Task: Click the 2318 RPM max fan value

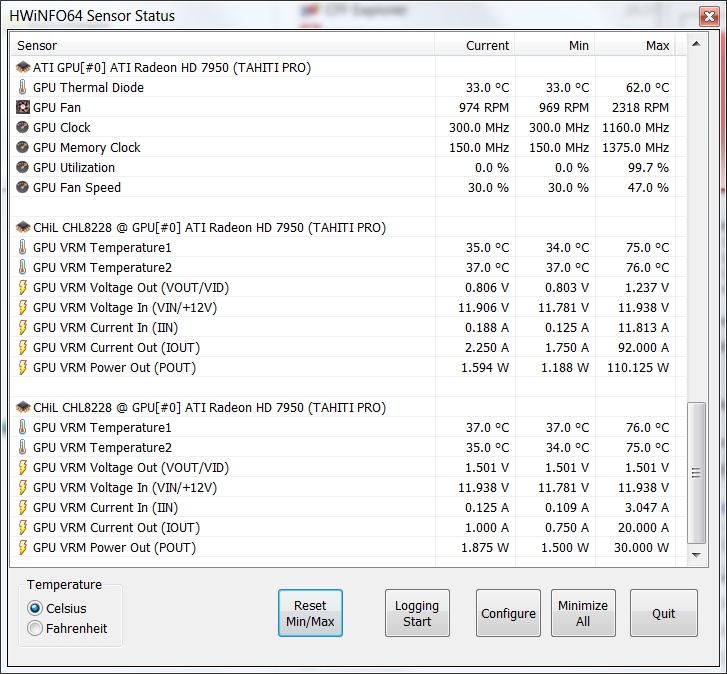Action: [x=640, y=108]
